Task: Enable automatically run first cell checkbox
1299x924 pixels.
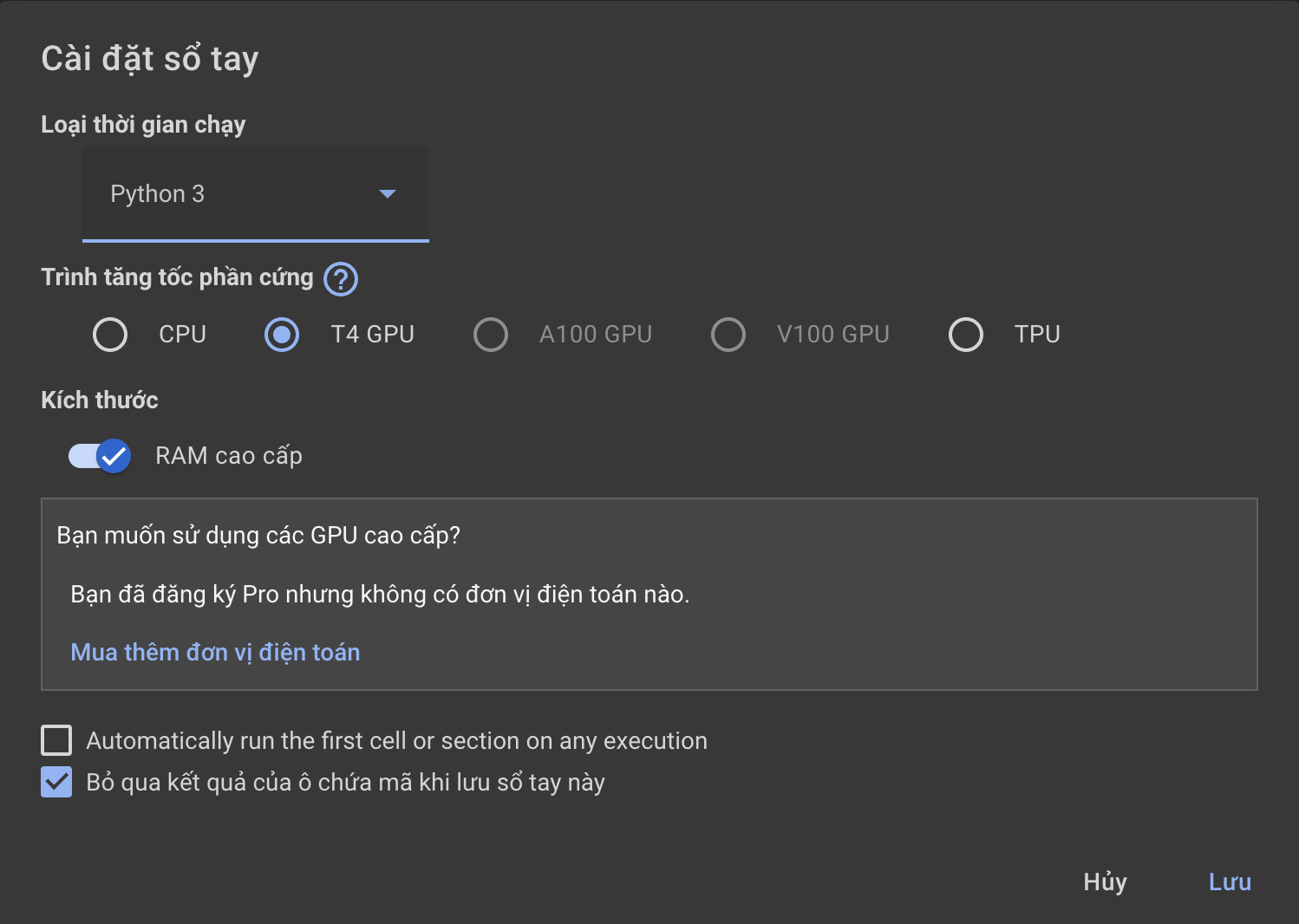Action: click(x=57, y=741)
